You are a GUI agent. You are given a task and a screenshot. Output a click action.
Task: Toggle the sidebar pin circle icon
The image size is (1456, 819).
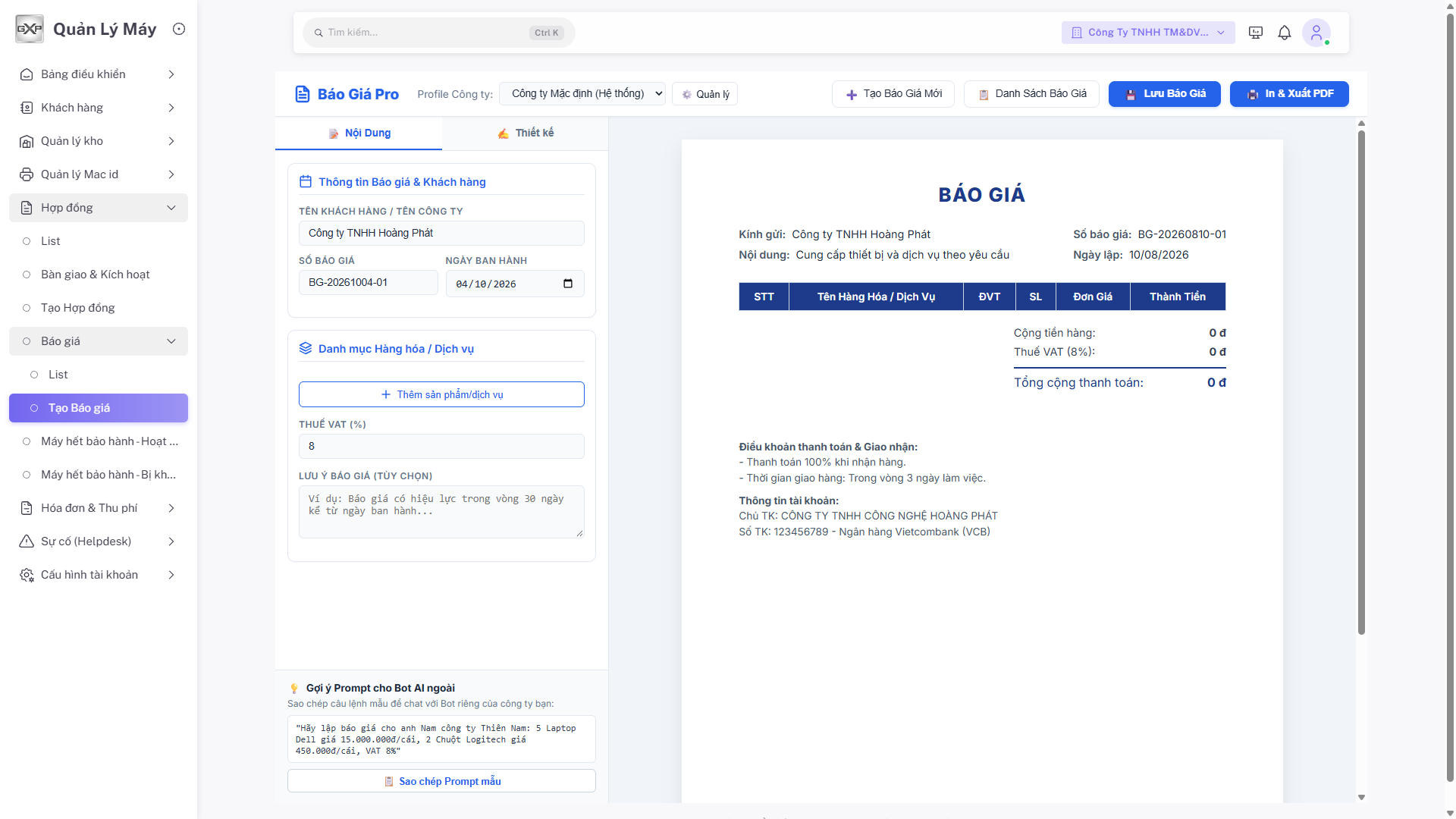pyautogui.click(x=179, y=29)
